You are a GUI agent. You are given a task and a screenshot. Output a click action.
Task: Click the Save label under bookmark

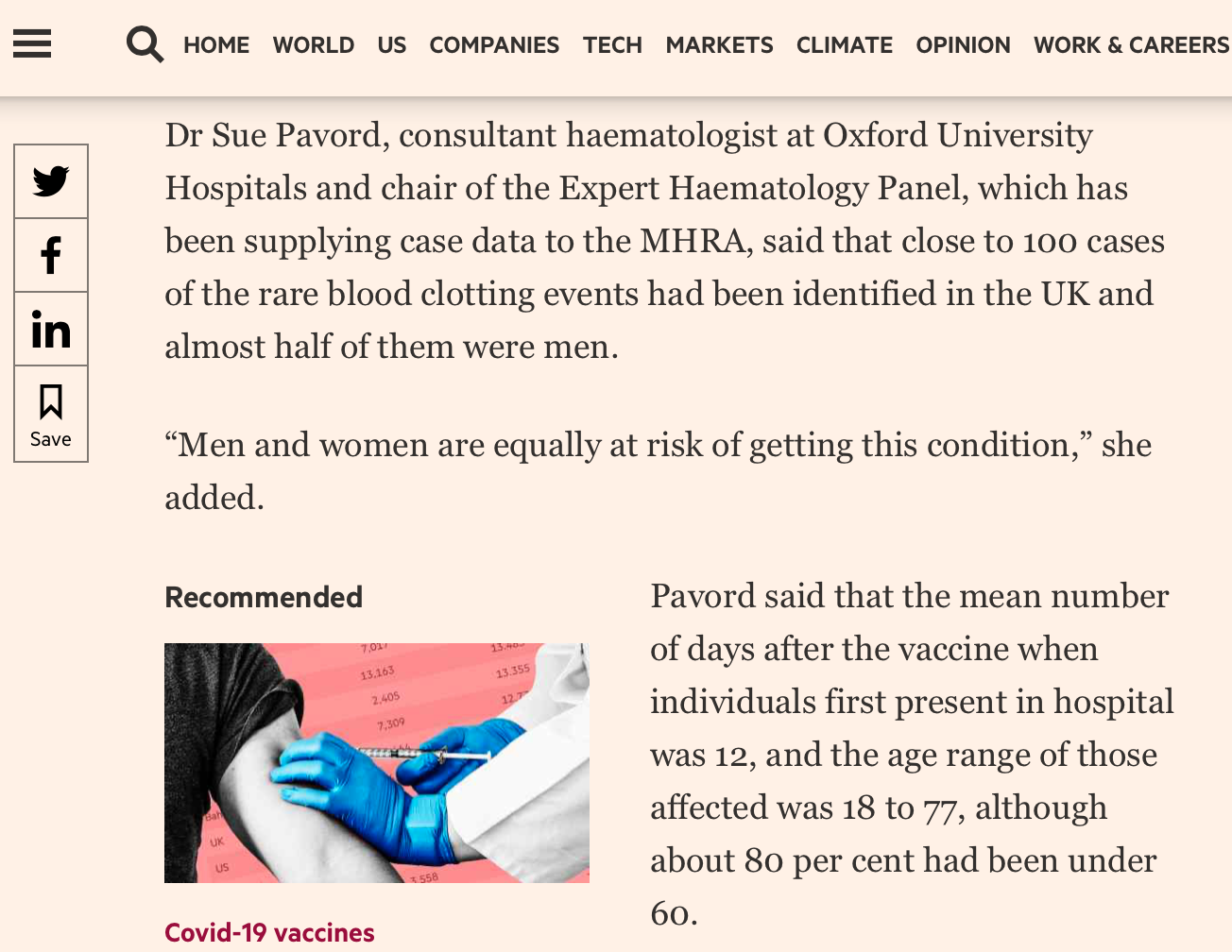[51, 439]
